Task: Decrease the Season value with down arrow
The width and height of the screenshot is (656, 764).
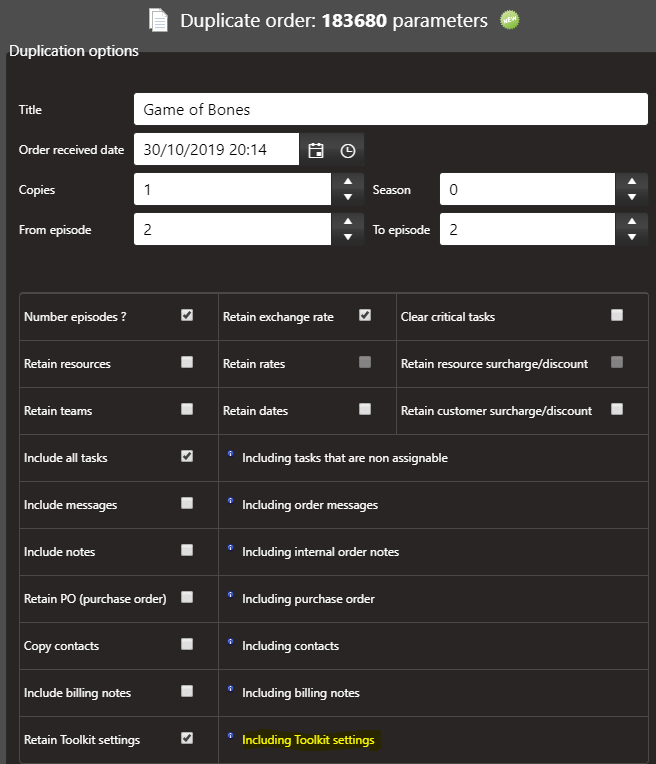Action: (x=631, y=197)
